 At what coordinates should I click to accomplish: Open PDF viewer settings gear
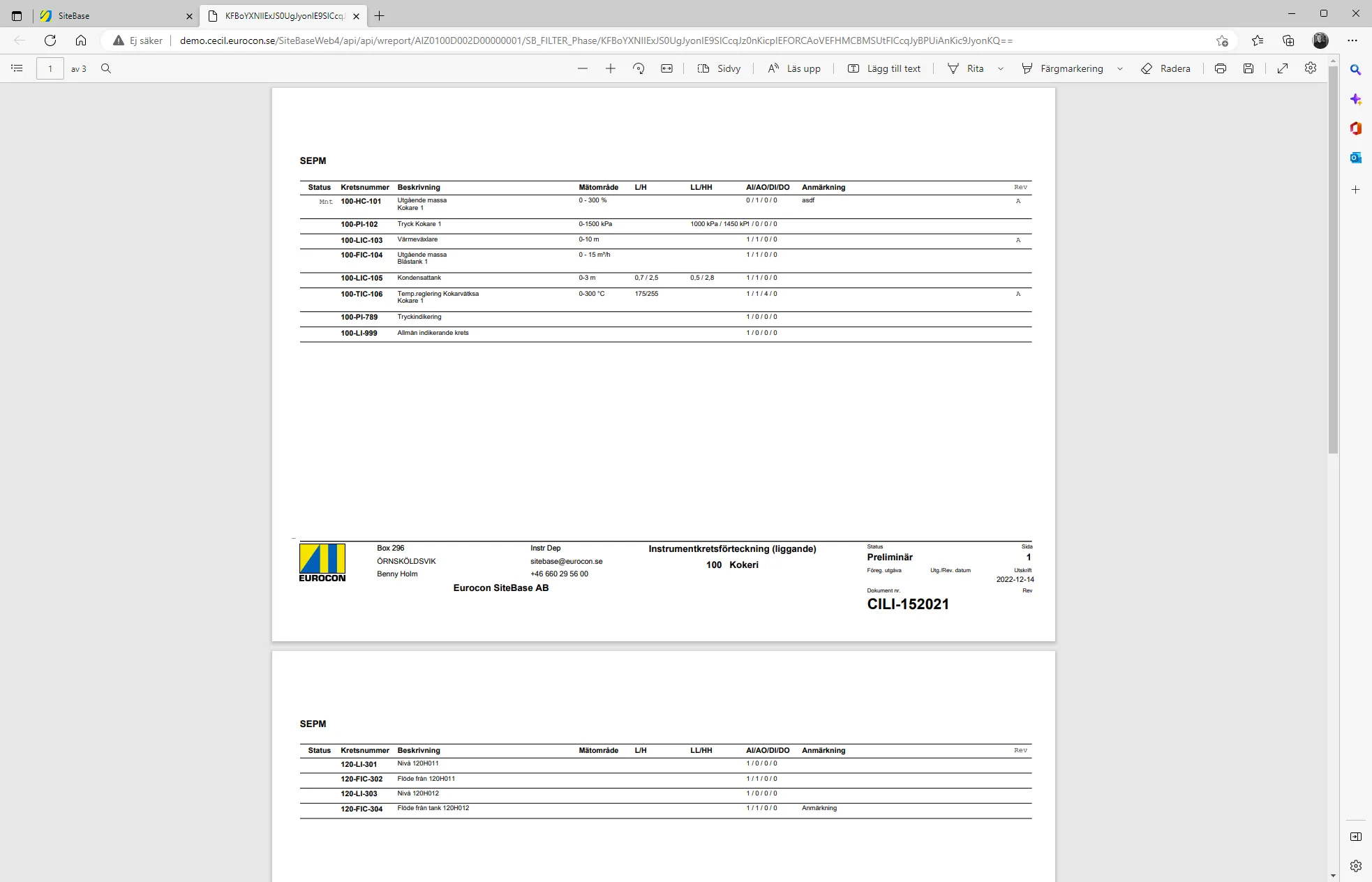[x=1311, y=68]
